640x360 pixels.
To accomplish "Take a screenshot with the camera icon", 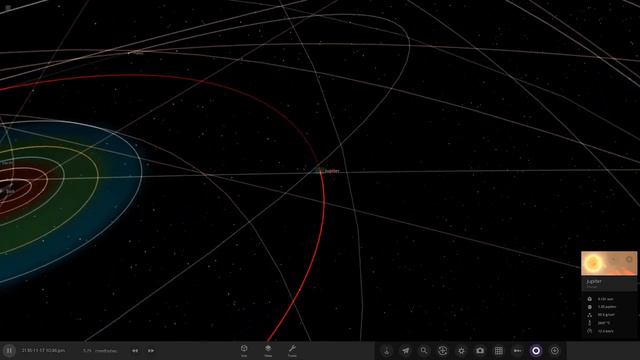I will [480, 351].
